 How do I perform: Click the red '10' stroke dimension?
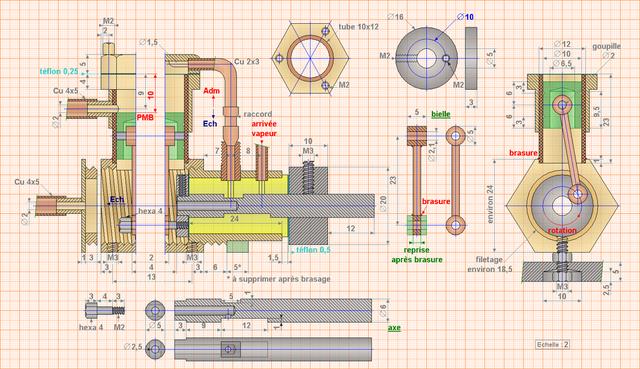151,94
